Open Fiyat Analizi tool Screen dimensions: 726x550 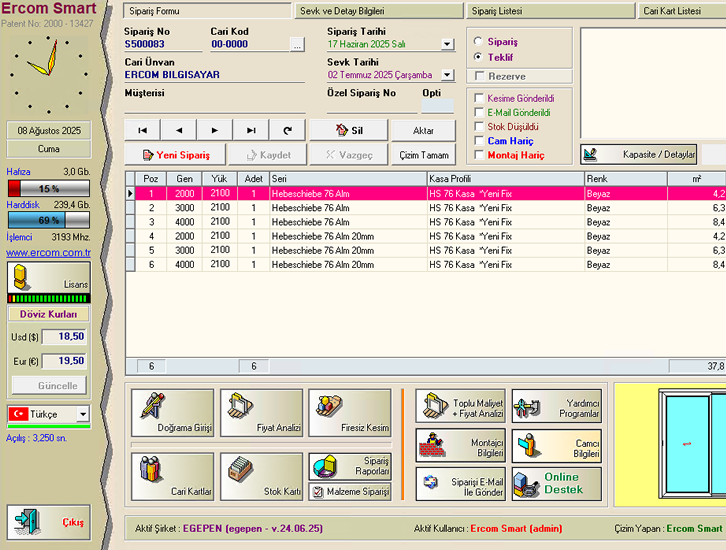(x=260, y=412)
